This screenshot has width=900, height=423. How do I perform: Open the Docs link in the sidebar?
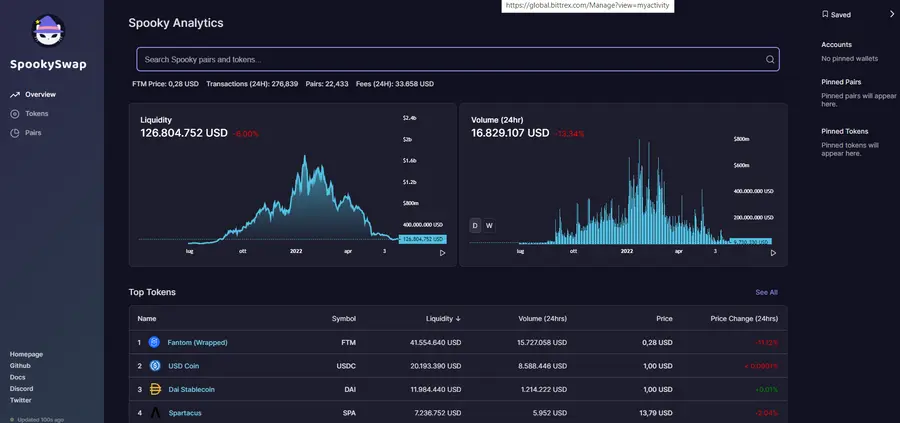pyautogui.click(x=17, y=377)
